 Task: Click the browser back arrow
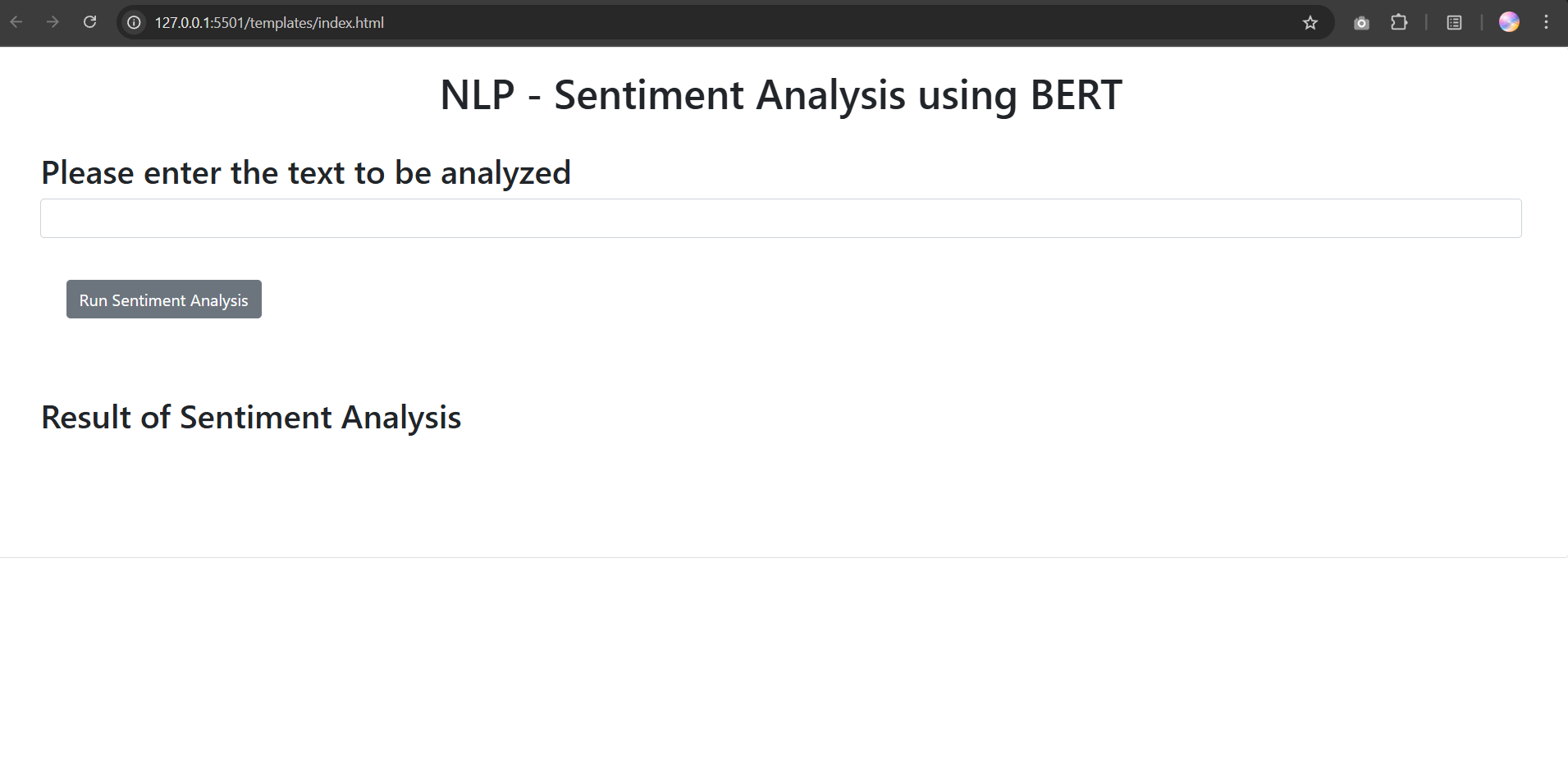point(16,22)
